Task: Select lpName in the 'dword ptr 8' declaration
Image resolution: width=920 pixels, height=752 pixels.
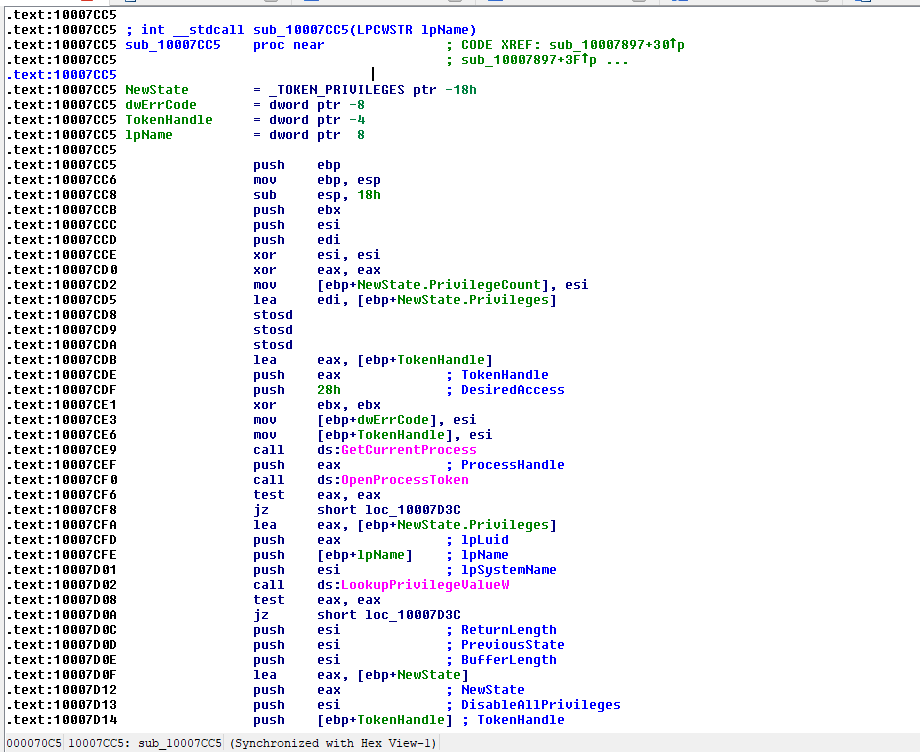Action: click(x=148, y=135)
